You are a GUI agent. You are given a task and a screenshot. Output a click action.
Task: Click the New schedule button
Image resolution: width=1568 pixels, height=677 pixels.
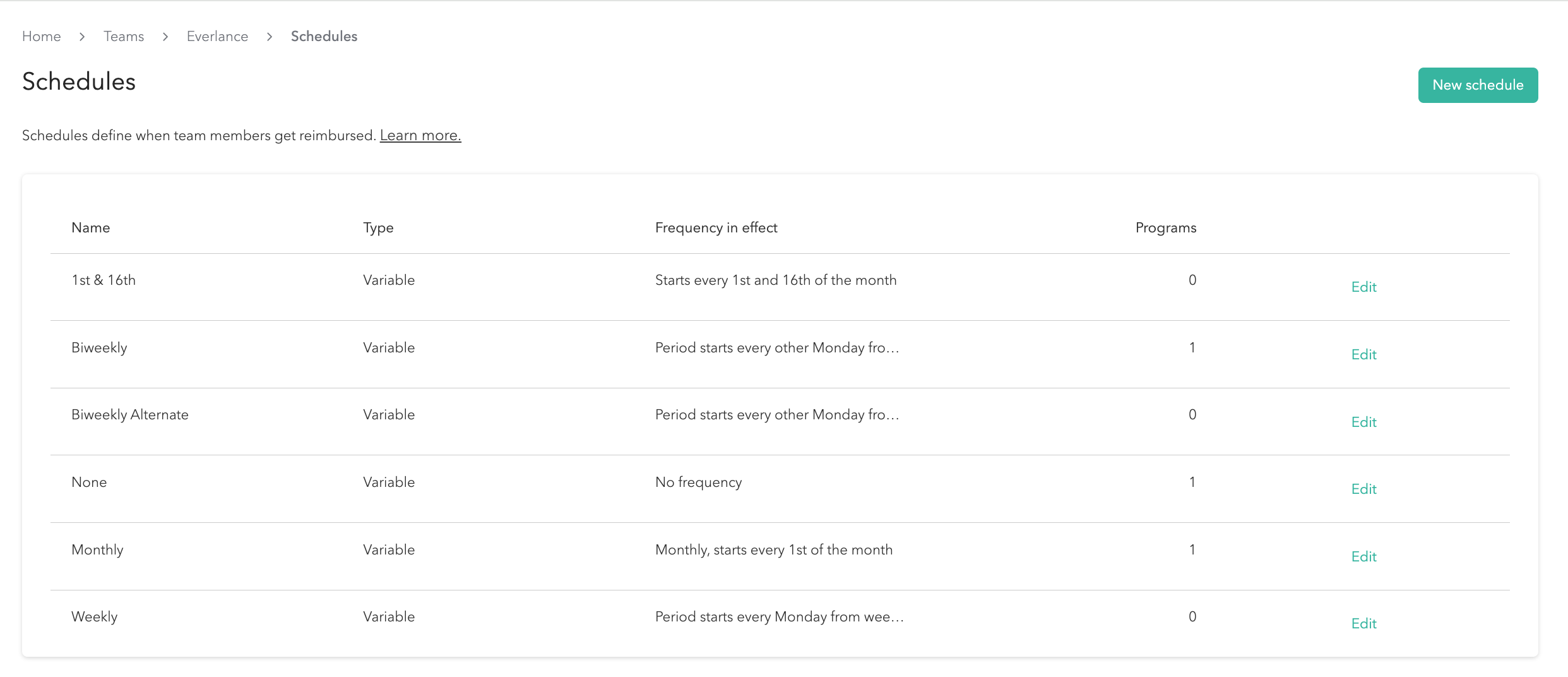click(1477, 85)
